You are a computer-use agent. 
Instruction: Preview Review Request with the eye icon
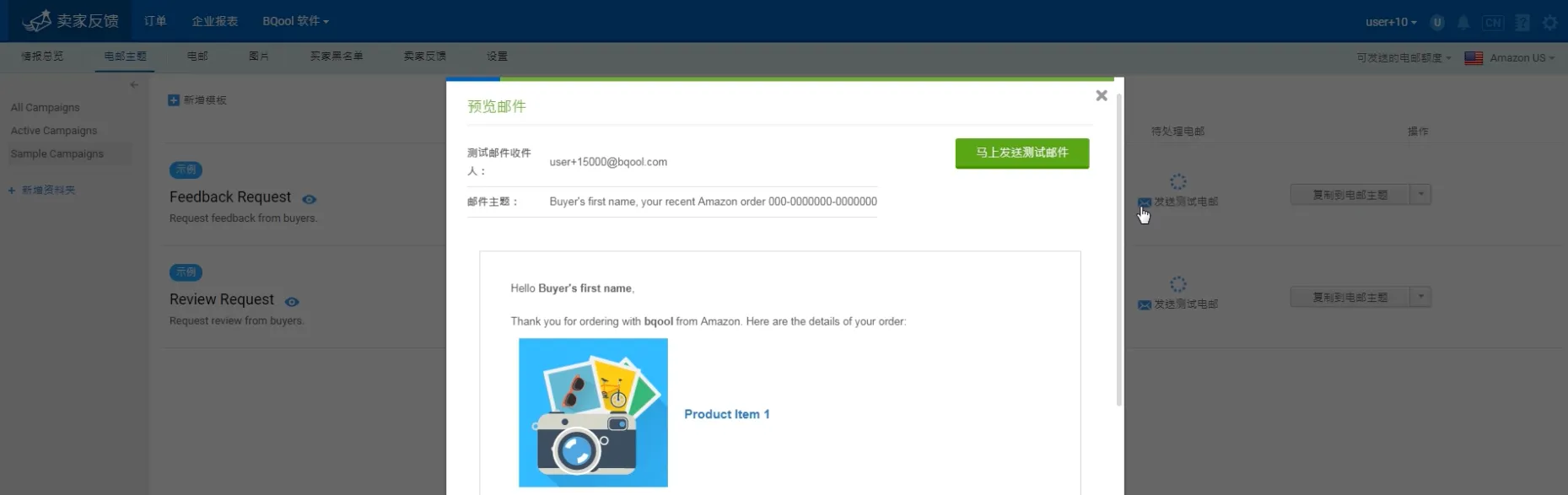(292, 302)
